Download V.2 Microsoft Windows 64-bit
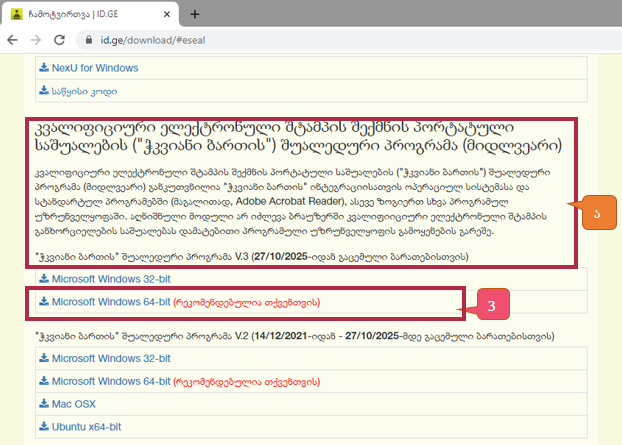This screenshot has width=622, height=445. (x=108, y=380)
